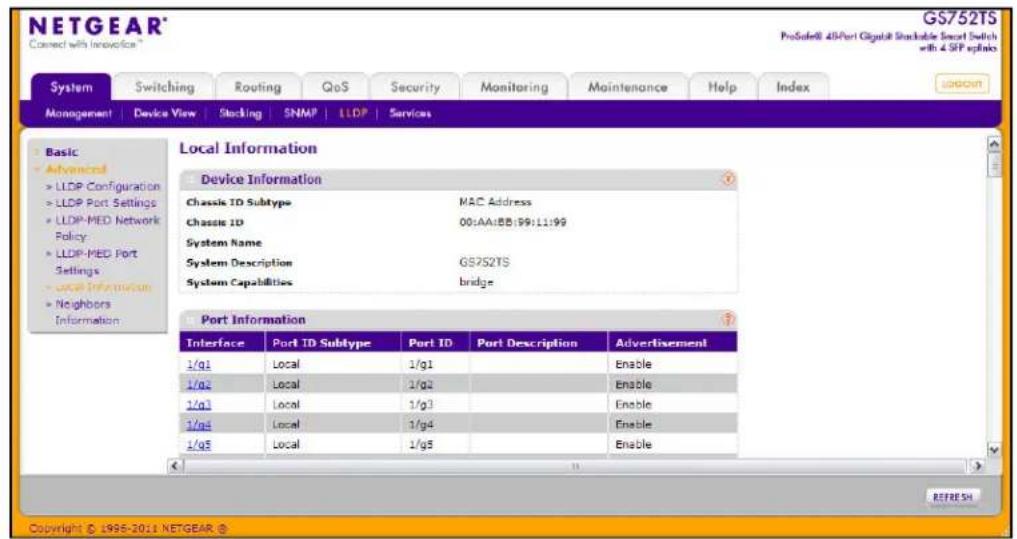Click the GS752TS system description value
This screenshot has width=1017, height=539.
tap(485, 263)
